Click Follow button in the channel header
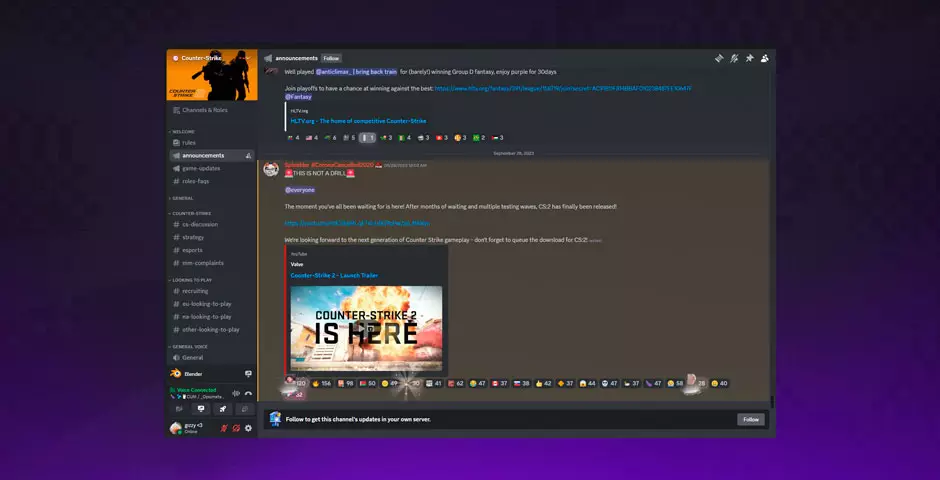 click(331, 58)
